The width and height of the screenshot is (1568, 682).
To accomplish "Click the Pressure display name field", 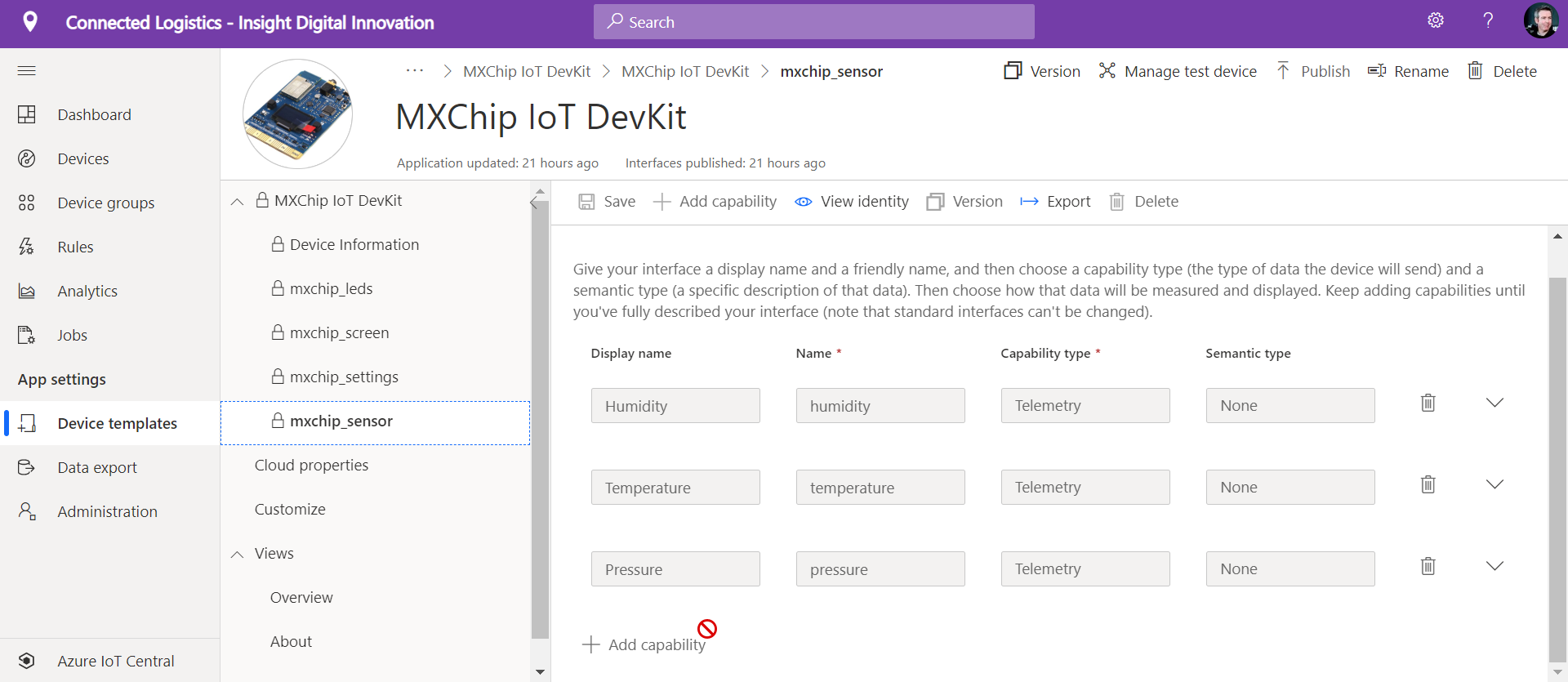I will [x=675, y=569].
